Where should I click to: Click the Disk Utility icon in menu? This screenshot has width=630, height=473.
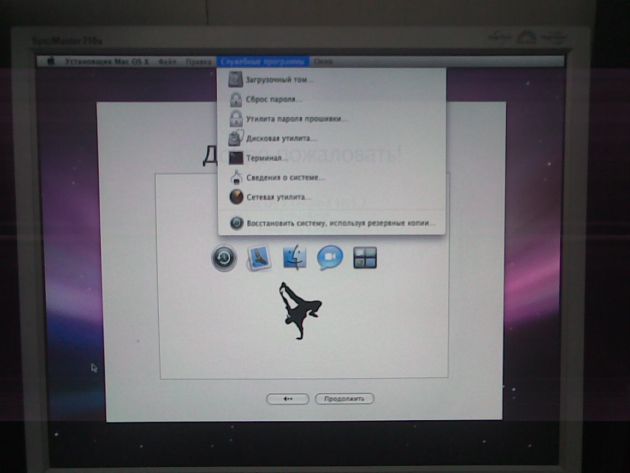[x=236, y=138]
